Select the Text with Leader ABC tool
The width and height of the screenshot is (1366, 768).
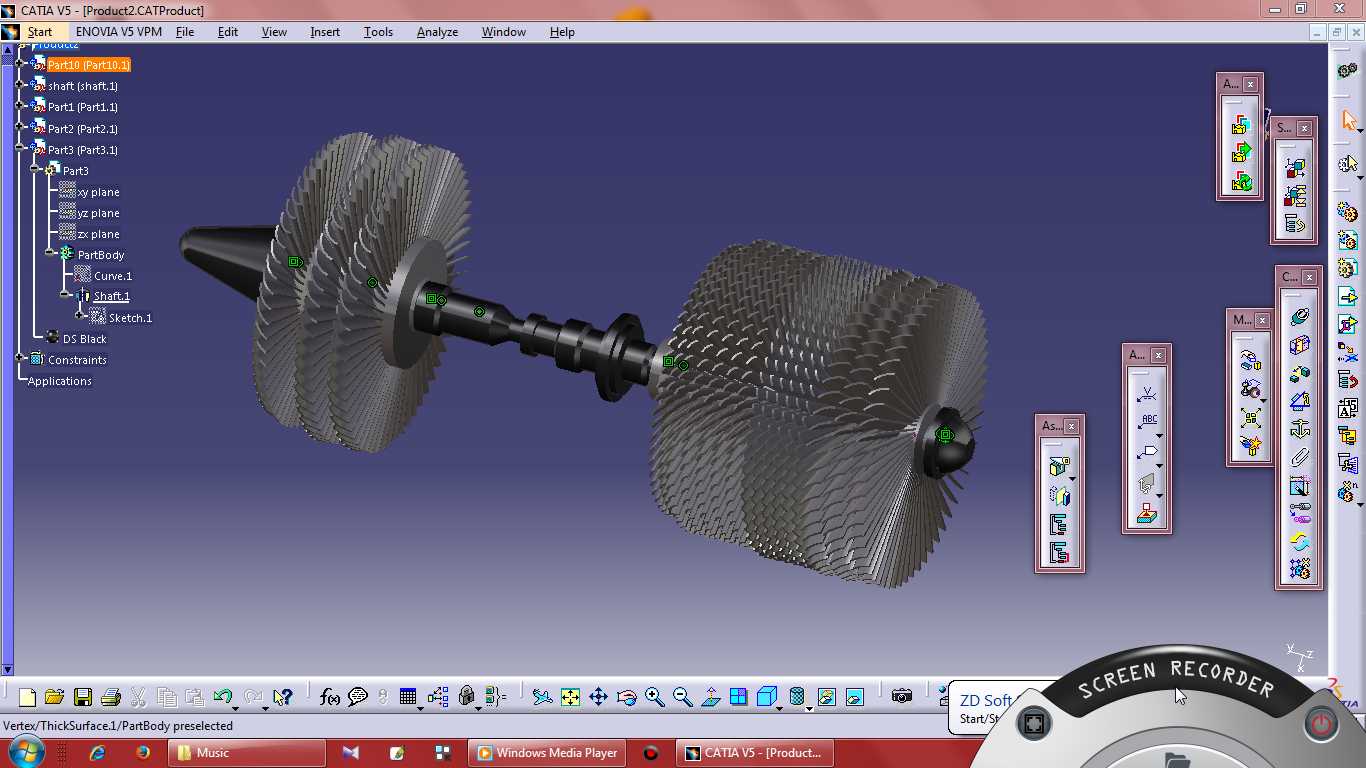tap(1147, 422)
